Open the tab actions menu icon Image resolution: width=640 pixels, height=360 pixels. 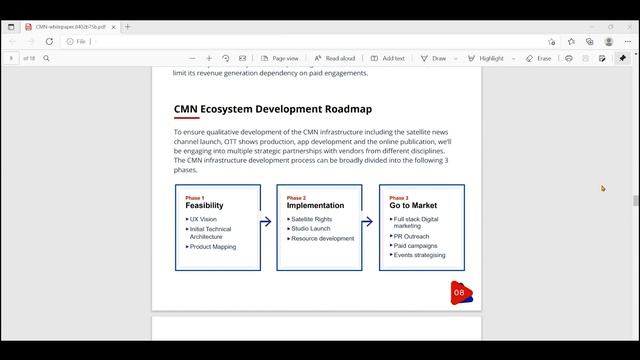tap(11, 27)
